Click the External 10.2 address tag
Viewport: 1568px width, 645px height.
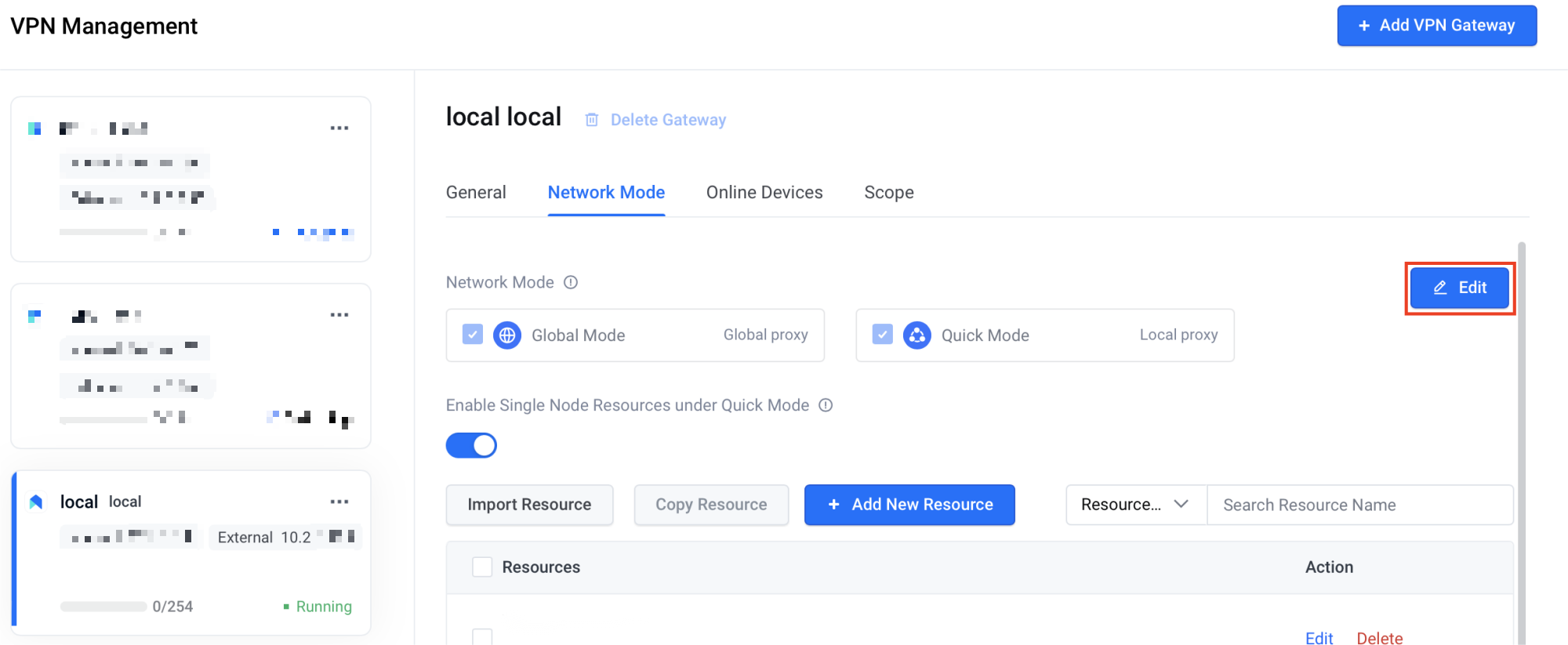285,537
